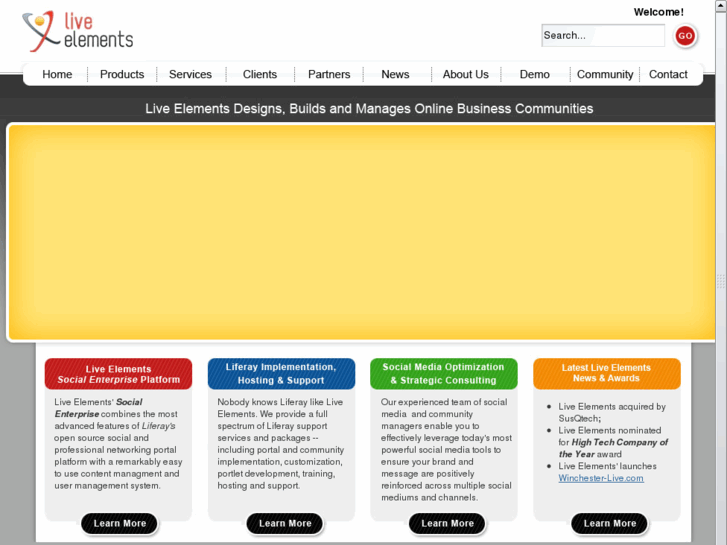Click the Latest News & Awards orange header

[606, 374]
